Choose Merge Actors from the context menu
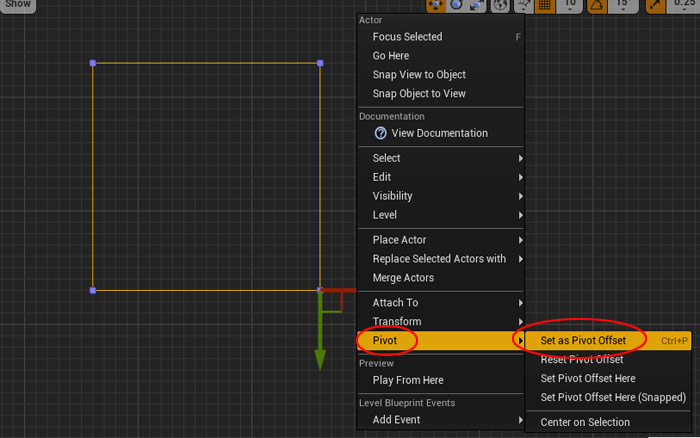The width and height of the screenshot is (700, 438). click(x=403, y=278)
